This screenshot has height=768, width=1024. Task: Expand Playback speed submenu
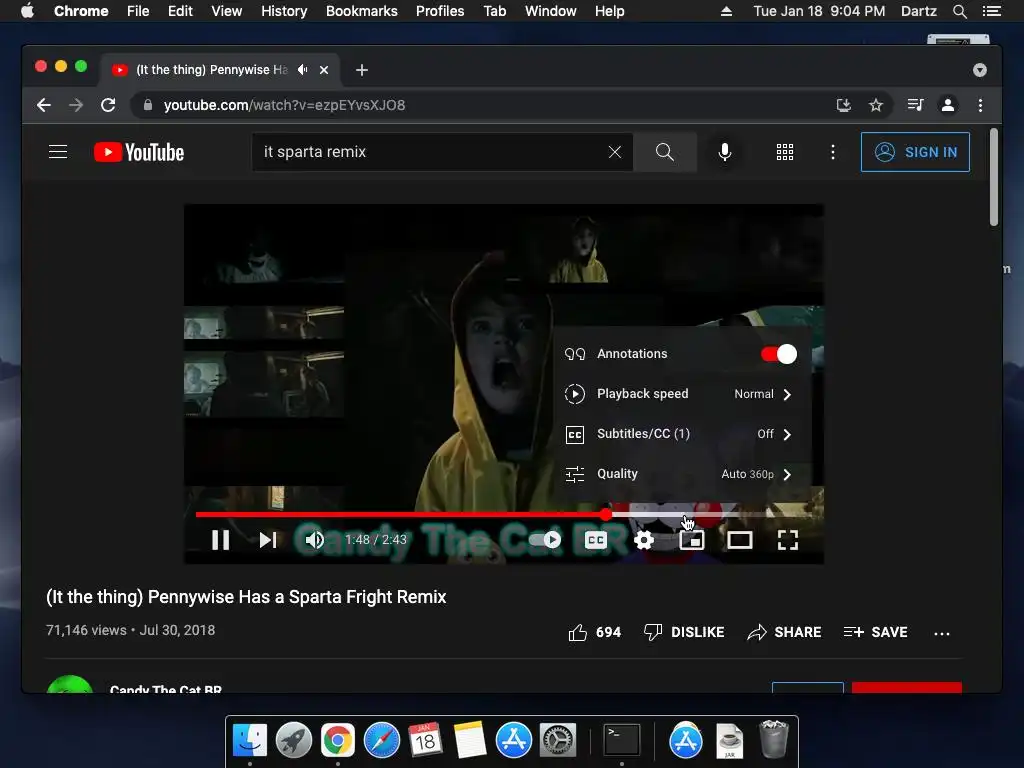682,394
